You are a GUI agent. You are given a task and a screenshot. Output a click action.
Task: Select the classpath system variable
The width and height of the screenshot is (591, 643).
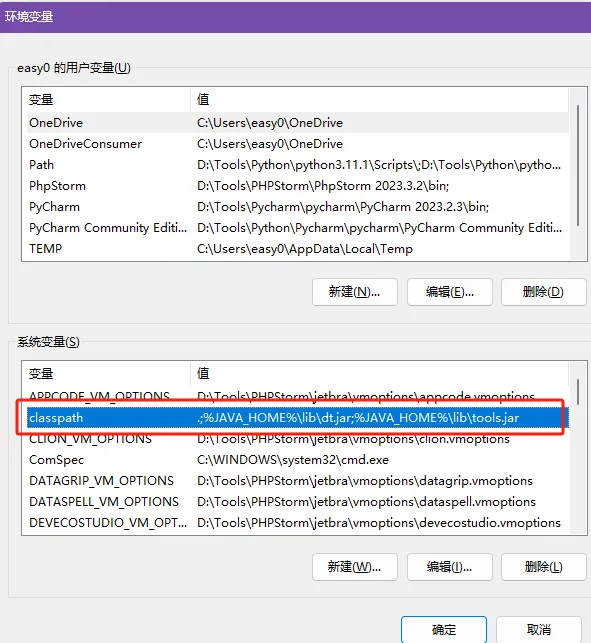click(x=298, y=418)
